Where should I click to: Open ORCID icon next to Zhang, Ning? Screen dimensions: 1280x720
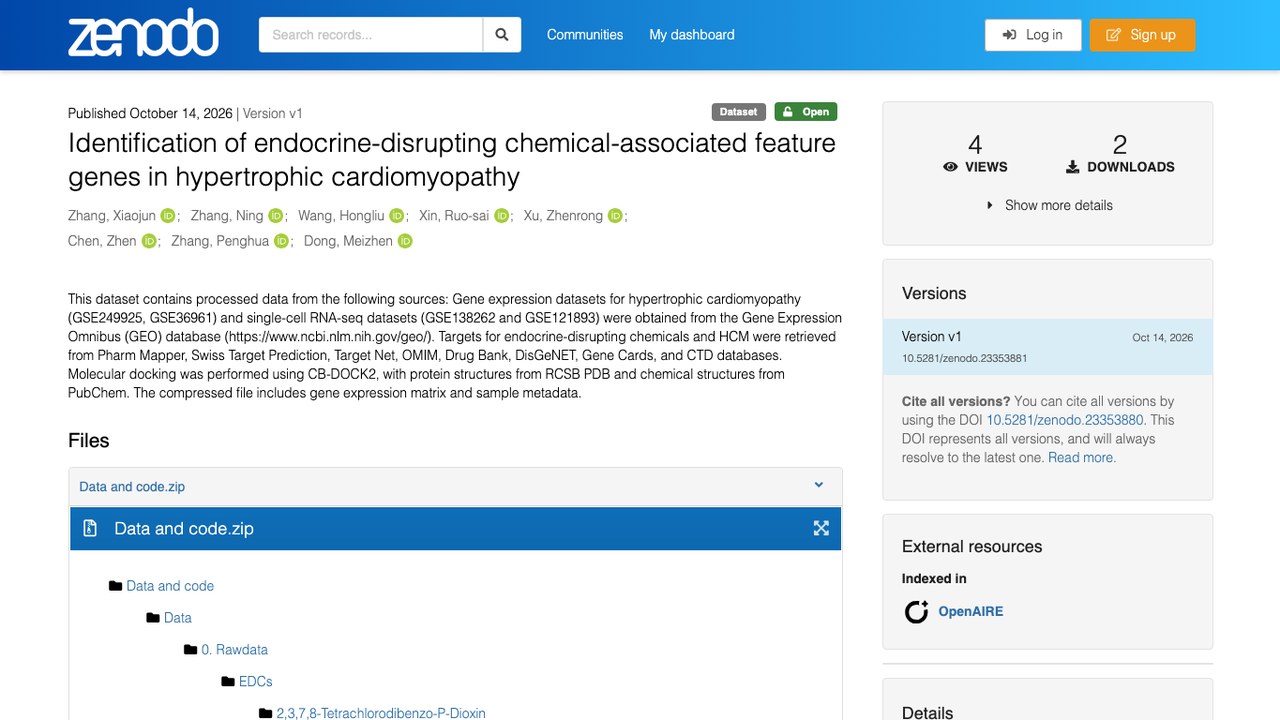click(x=276, y=216)
